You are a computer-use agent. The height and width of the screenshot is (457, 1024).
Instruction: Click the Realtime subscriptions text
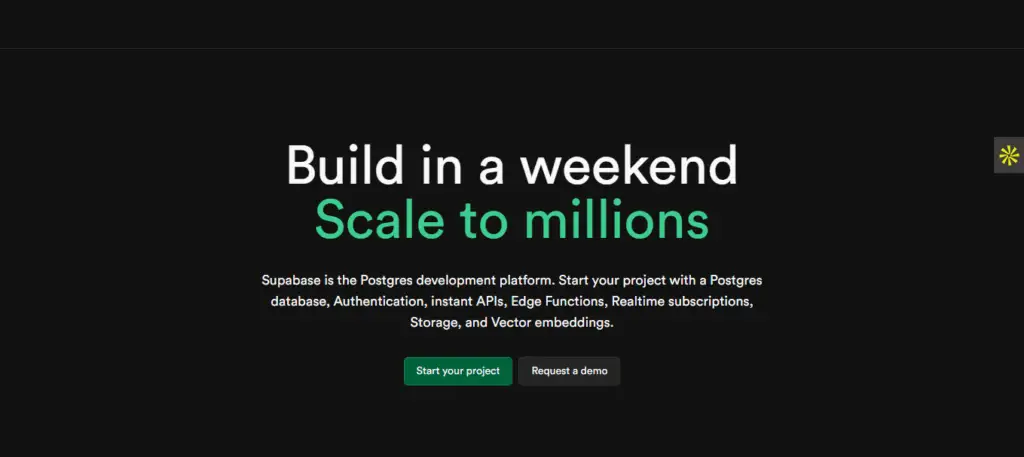tap(681, 301)
